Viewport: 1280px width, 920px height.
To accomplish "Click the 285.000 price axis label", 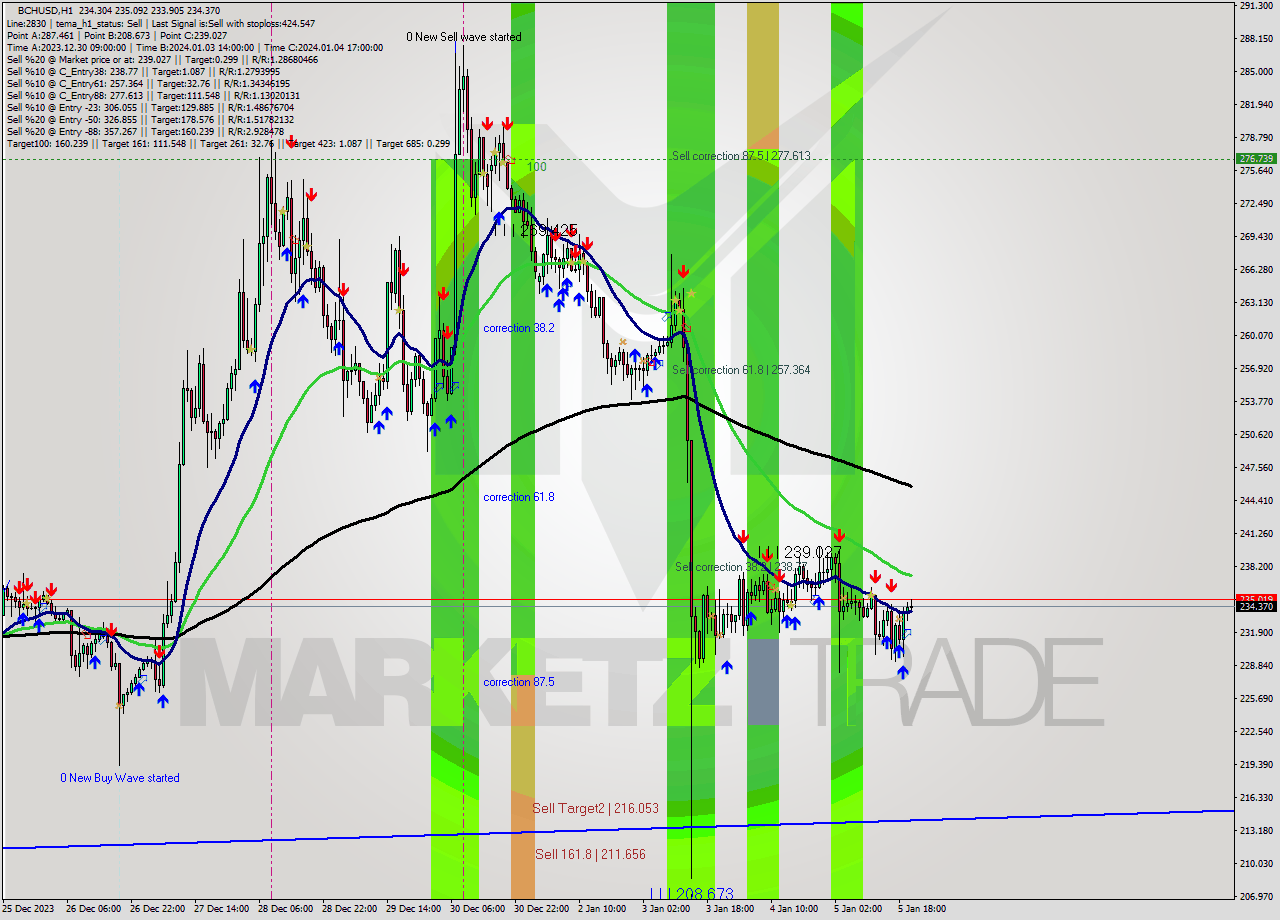I will tap(1255, 72).
